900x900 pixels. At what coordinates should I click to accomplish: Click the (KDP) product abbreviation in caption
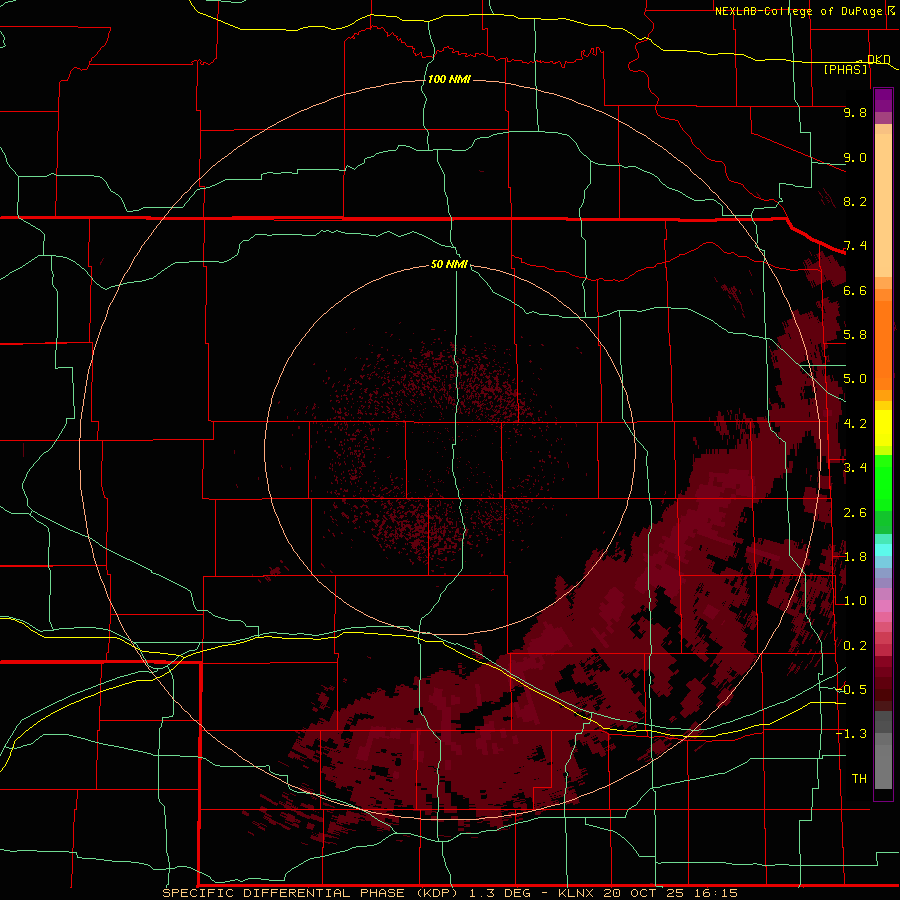[x=436, y=893]
